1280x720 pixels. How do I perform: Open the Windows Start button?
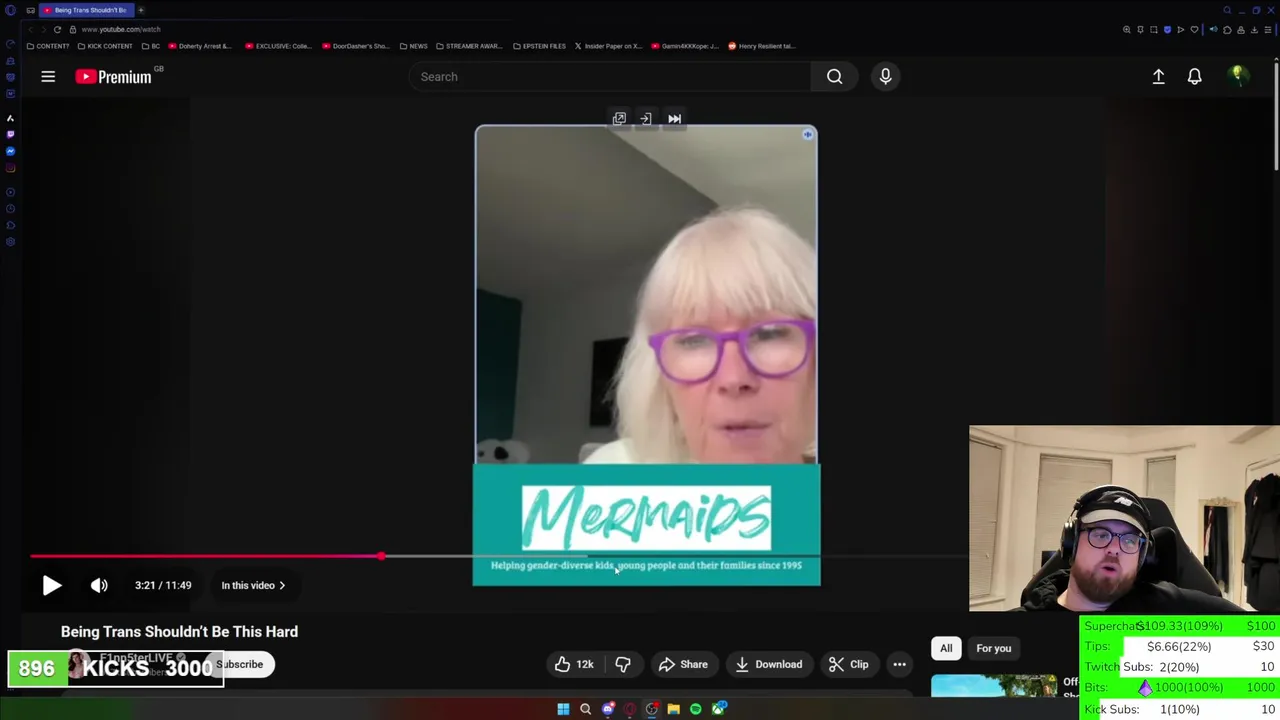coord(563,709)
